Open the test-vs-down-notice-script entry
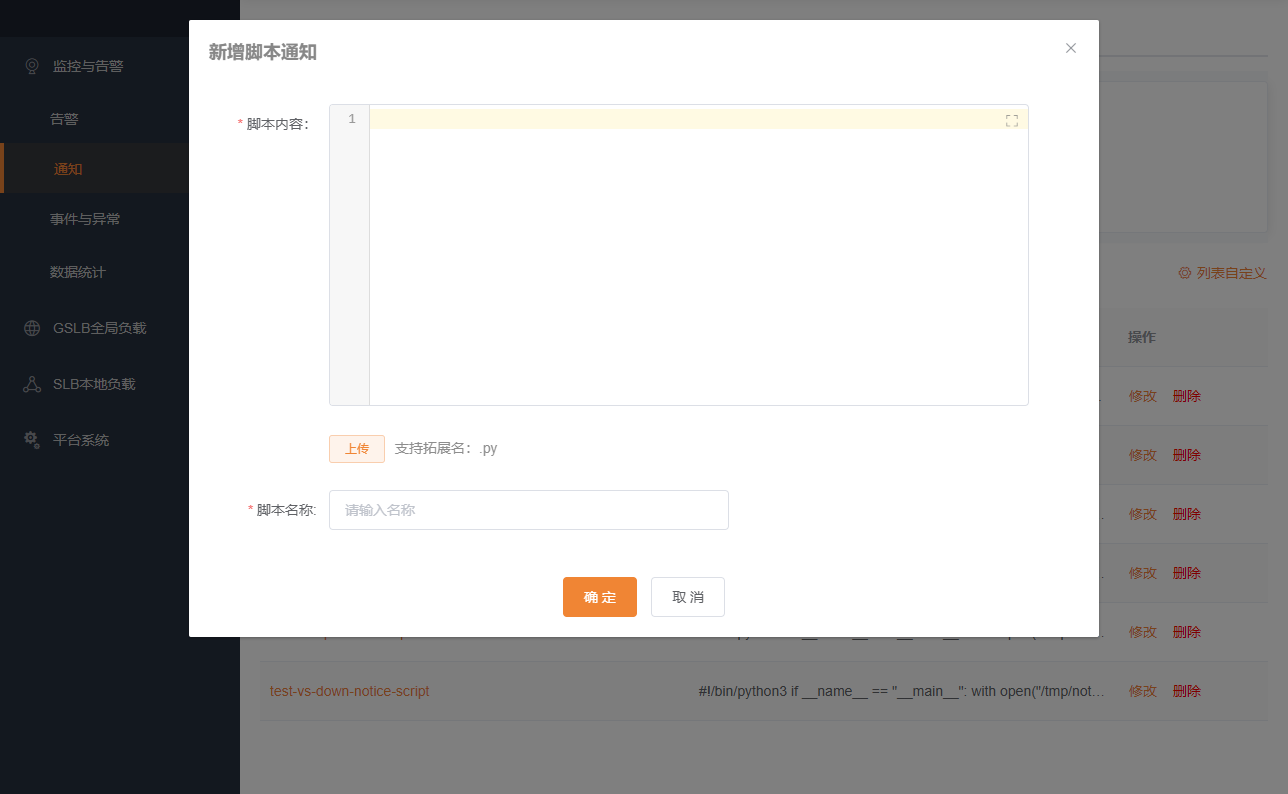 pyautogui.click(x=348, y=690)
